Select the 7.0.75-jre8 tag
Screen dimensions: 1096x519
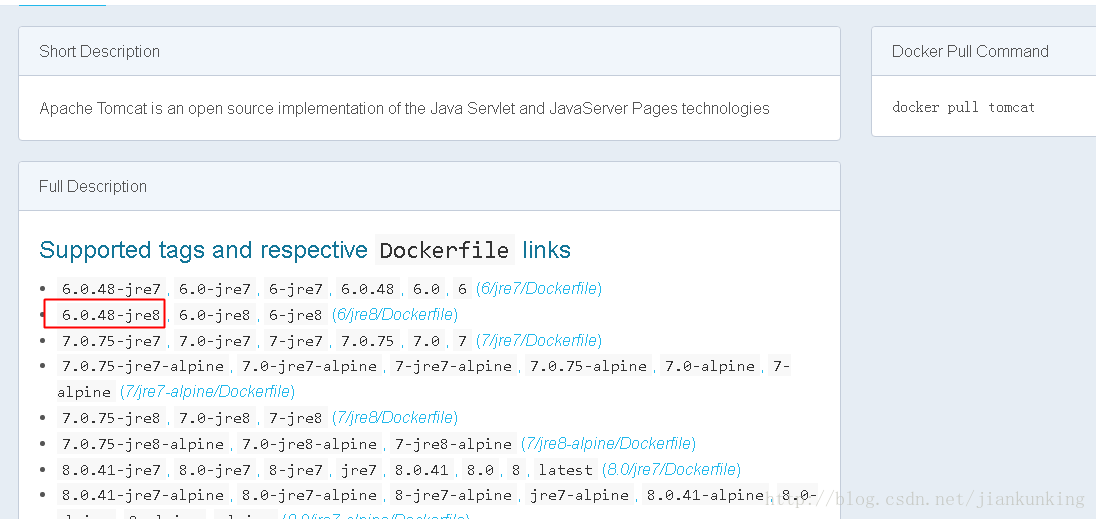point(112,418)
